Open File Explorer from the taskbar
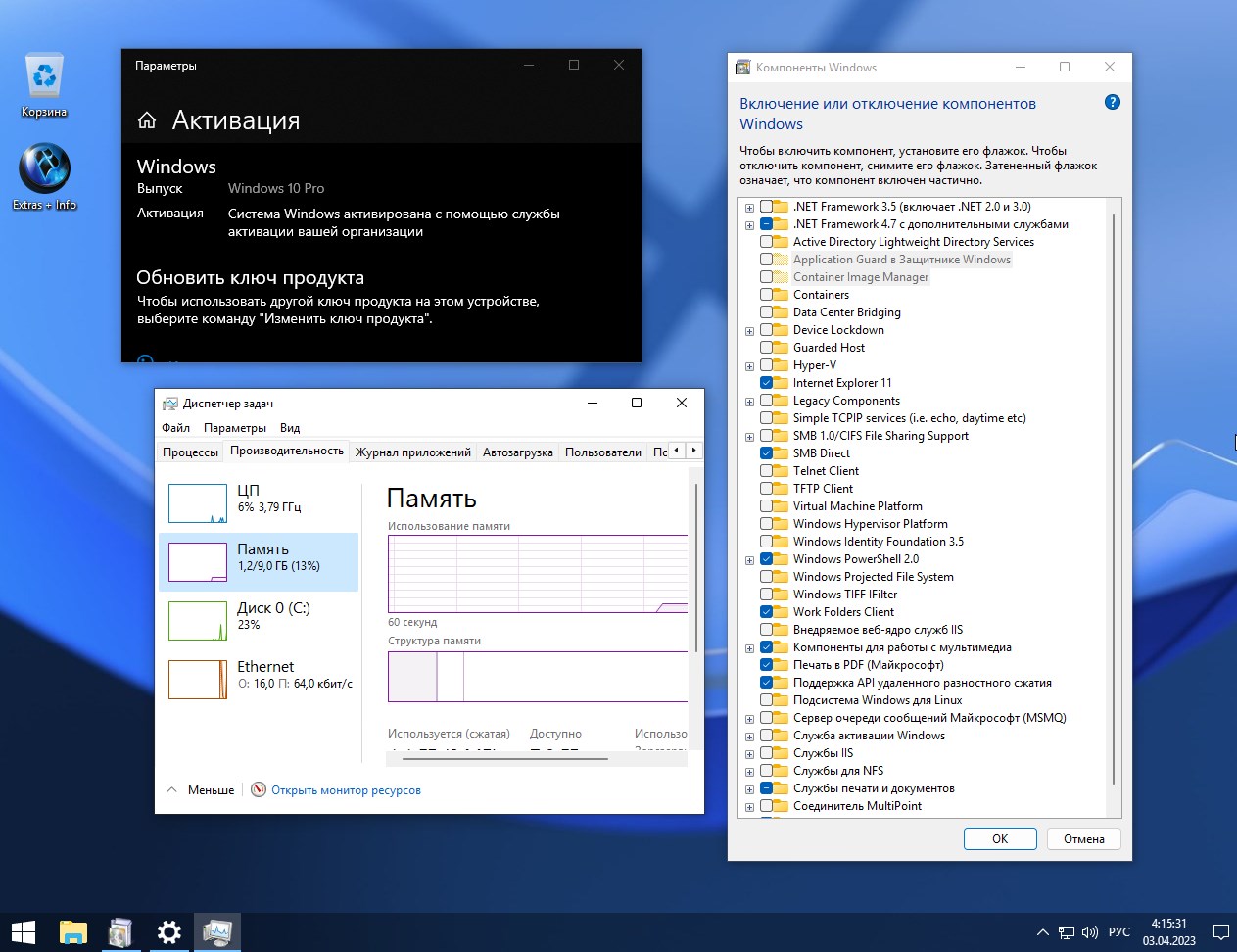The height and width of the screenshot is (952, 1237). coord(72,931)
